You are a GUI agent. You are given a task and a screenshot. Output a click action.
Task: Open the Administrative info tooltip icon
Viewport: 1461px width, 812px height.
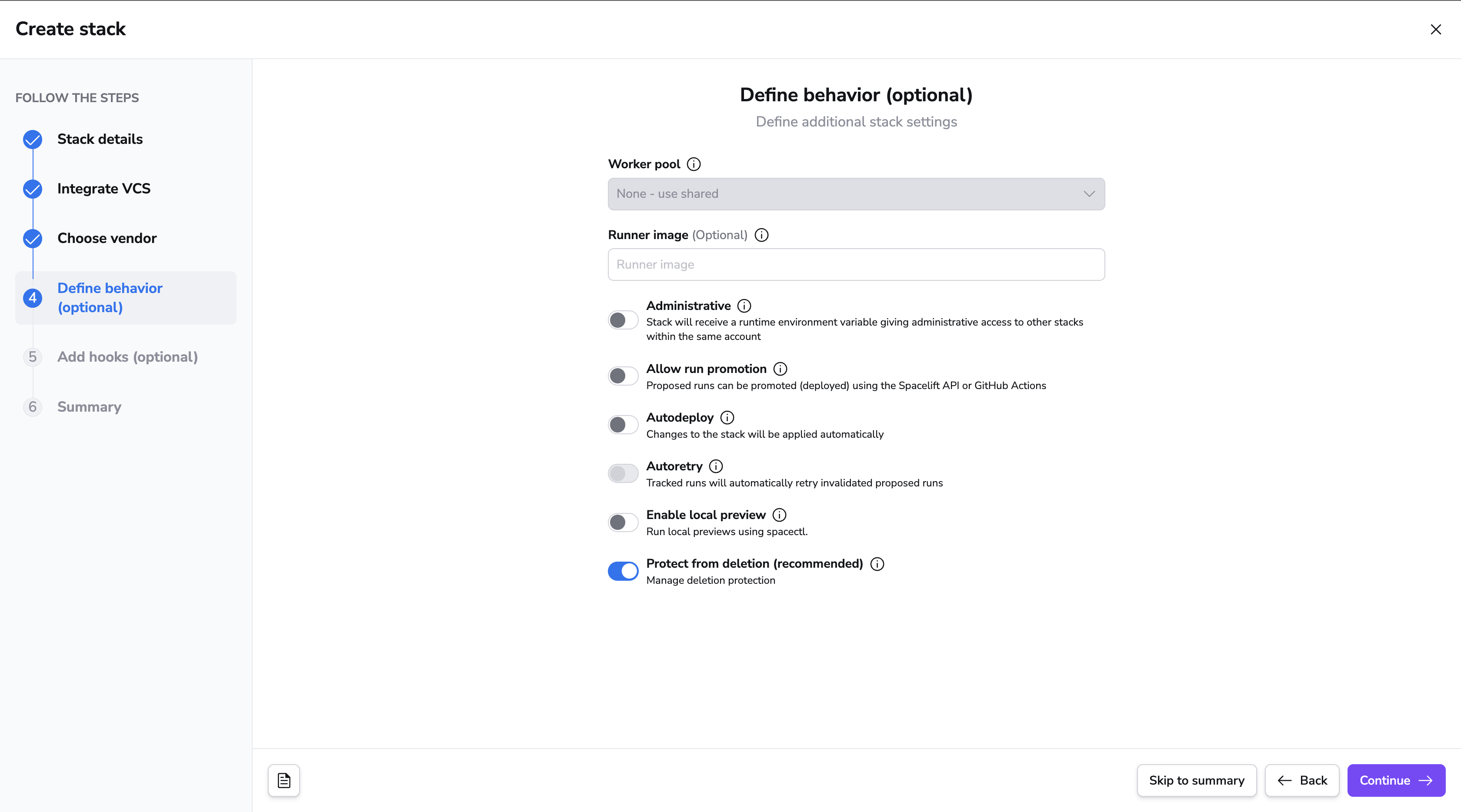pos(744,306)
